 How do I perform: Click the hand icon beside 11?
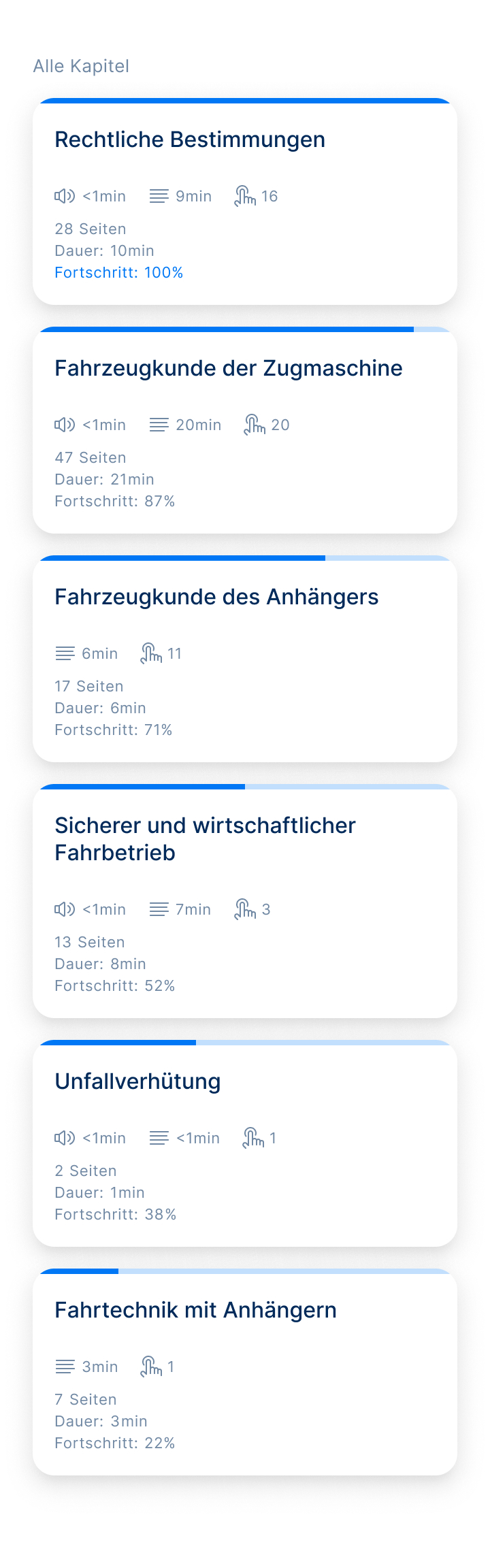tap(151, 653)
